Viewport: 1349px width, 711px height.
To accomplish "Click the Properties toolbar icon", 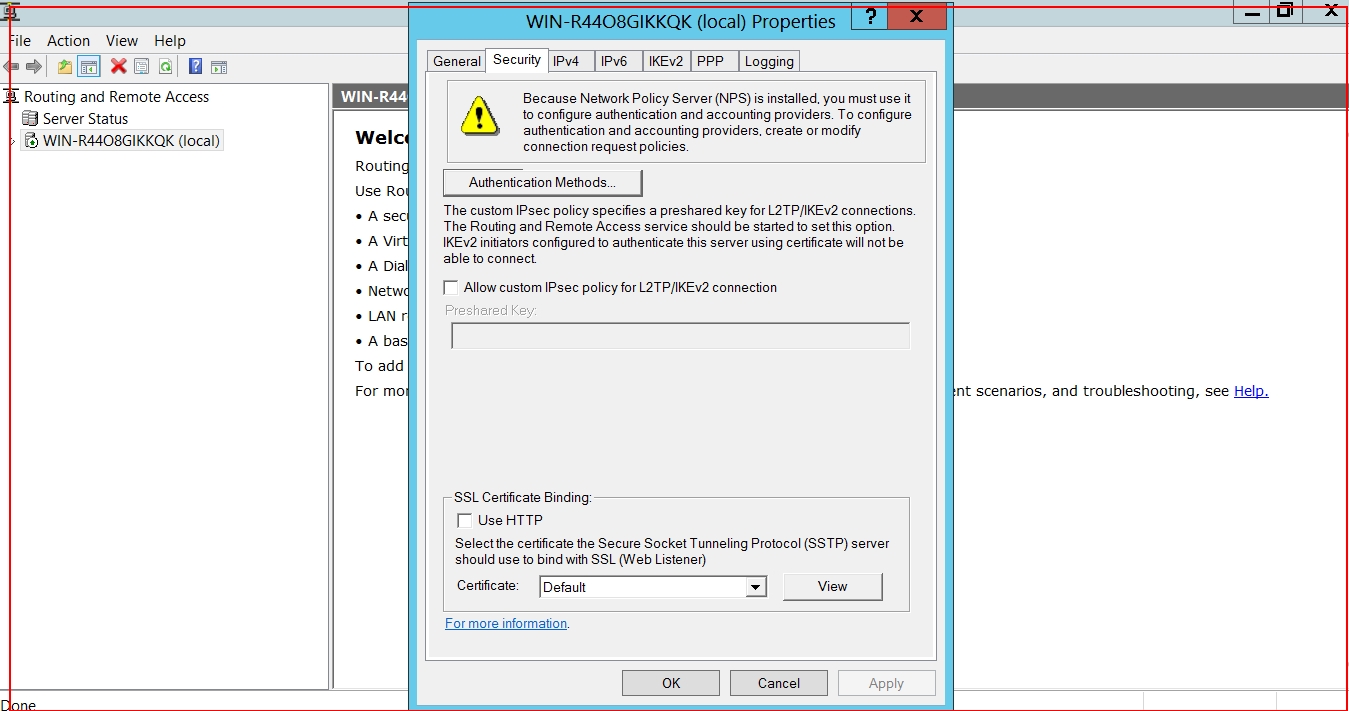I will click(x=142, y=67).
